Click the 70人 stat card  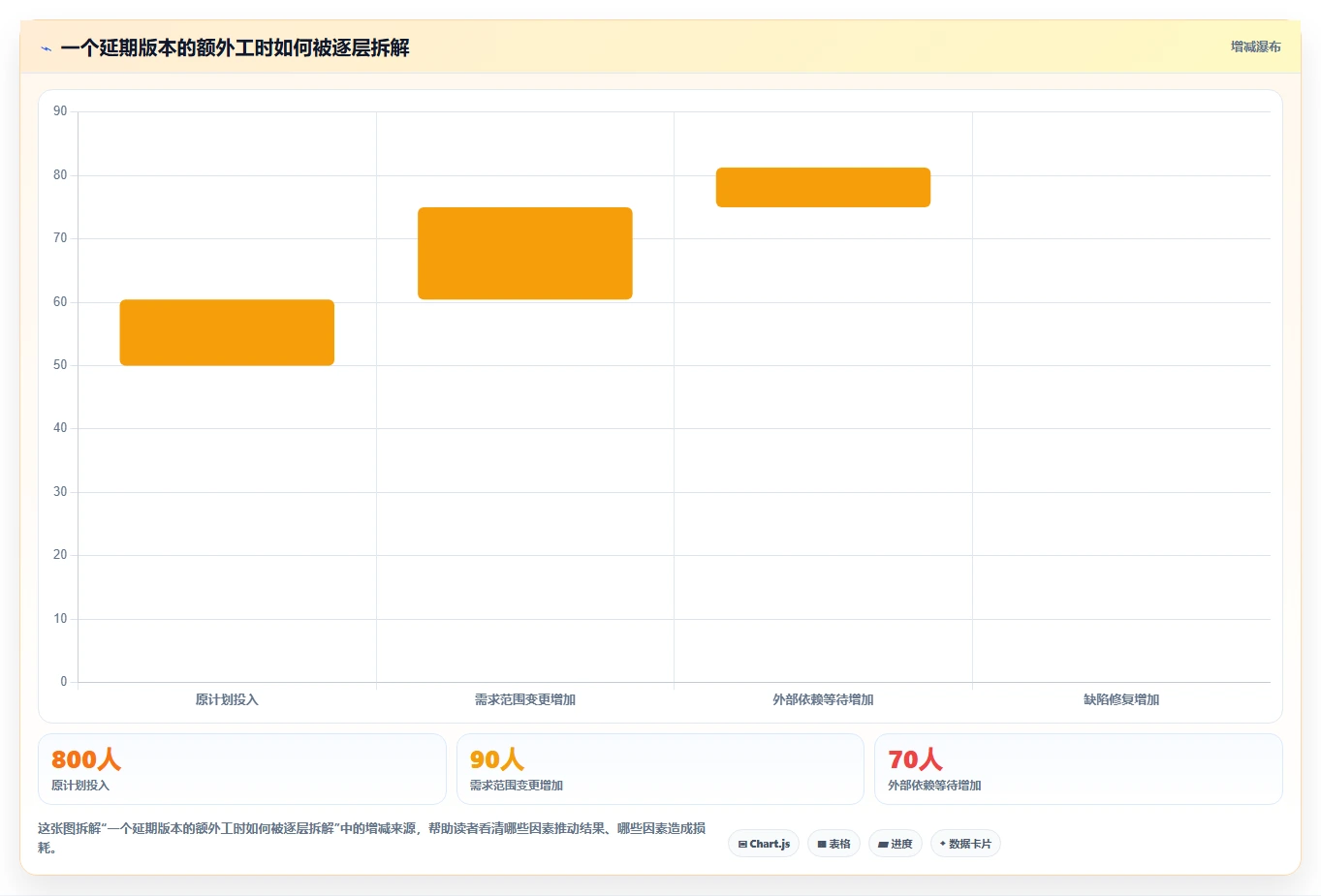click(1079, 769)
